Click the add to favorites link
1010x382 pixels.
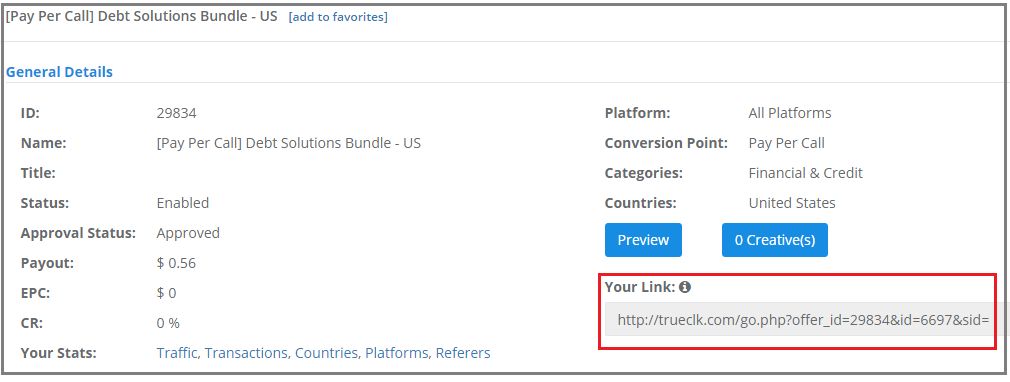click(338, 17)
